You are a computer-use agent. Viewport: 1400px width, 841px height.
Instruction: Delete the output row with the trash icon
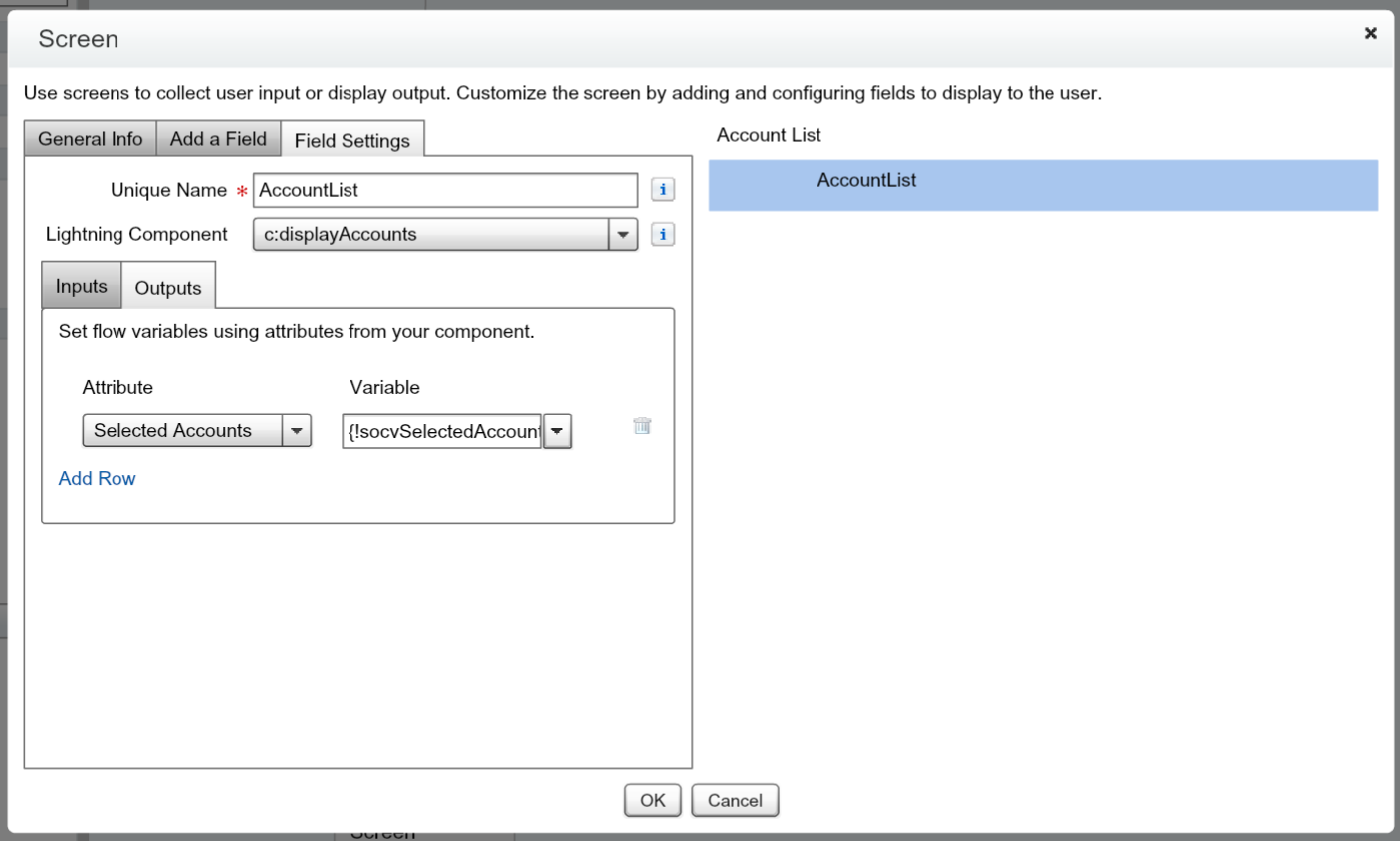coord(641,425)
